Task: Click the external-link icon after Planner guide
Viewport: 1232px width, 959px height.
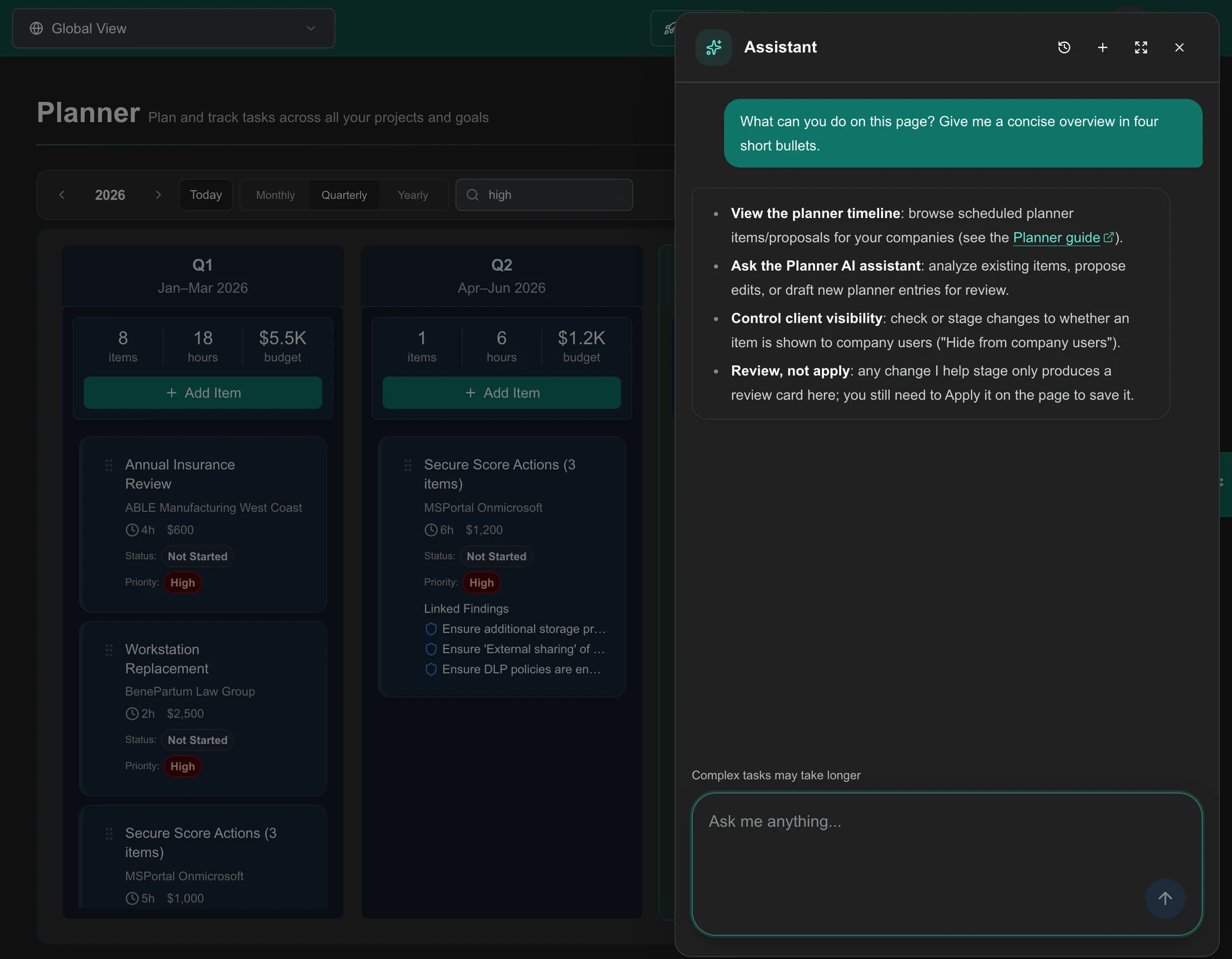Action: [1108, 237]
